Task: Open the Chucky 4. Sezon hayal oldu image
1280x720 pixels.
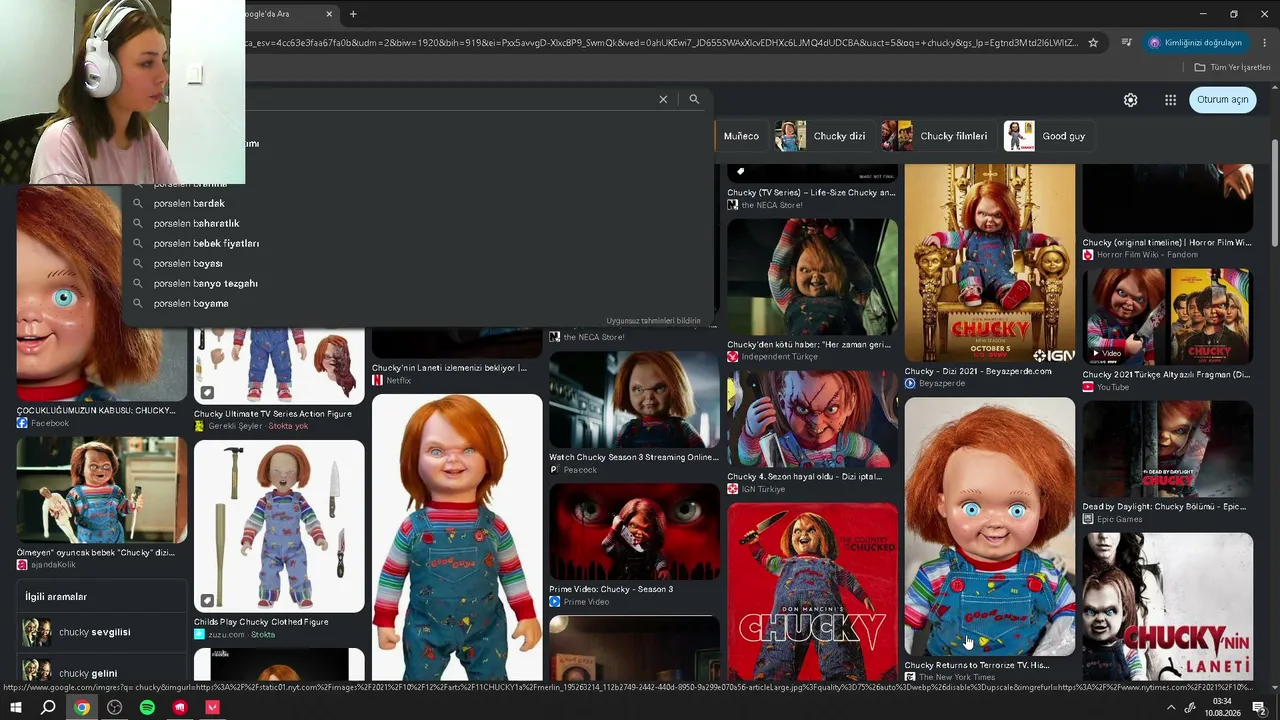Action: 812,419
